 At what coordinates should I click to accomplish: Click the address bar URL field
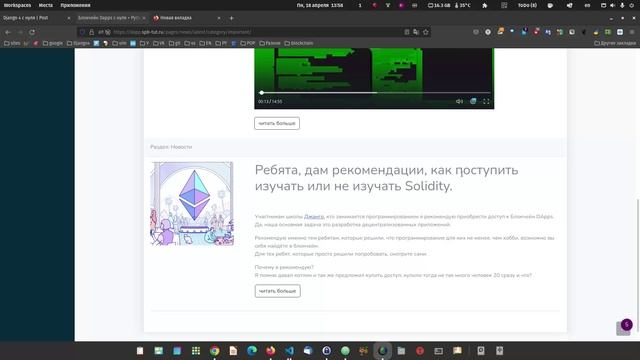253,32
